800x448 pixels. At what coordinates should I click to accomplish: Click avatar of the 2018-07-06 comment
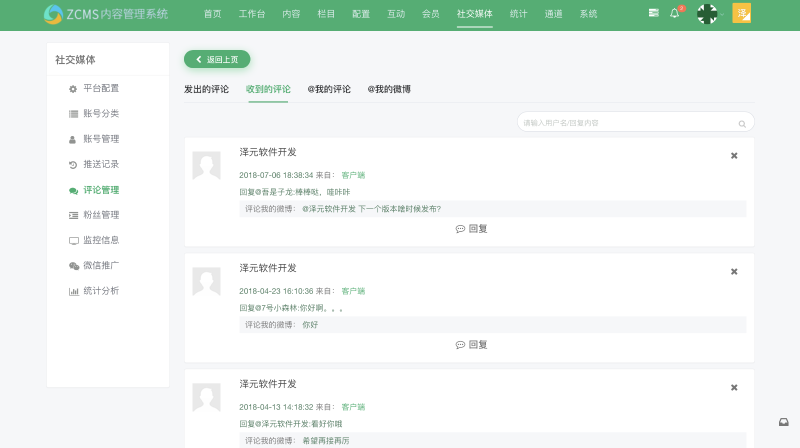(206, 165)
